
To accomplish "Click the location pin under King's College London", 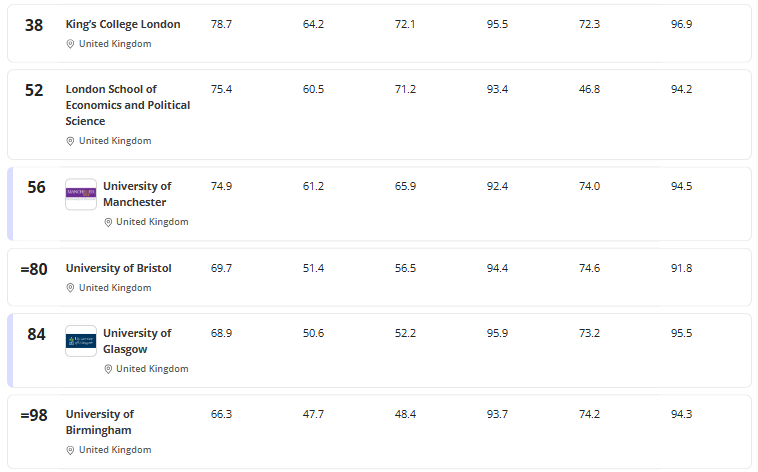I will point(70,44).
